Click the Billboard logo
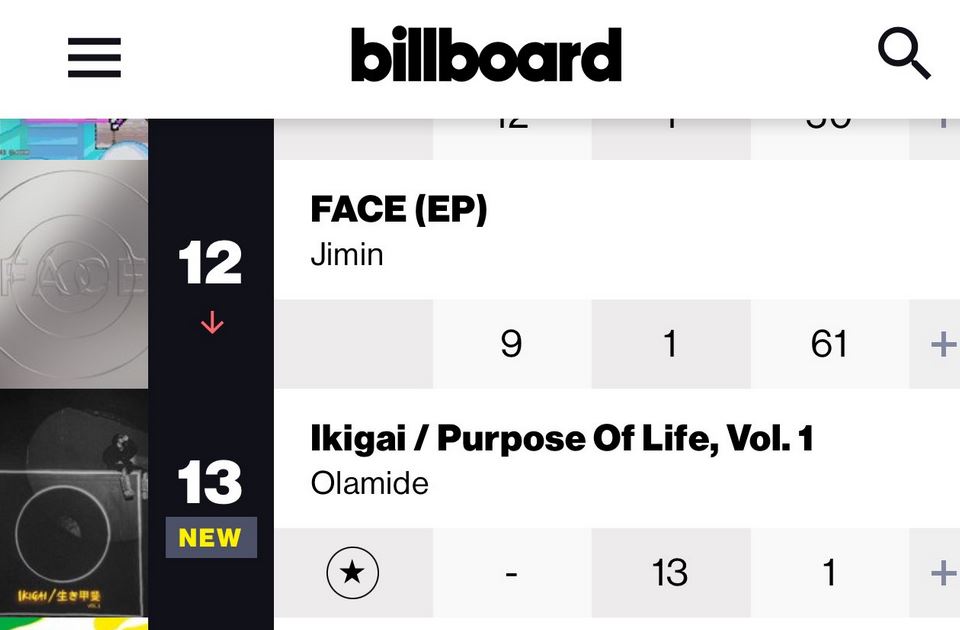The height and width of the screenshot is (630, 960). tap(486, 56)
